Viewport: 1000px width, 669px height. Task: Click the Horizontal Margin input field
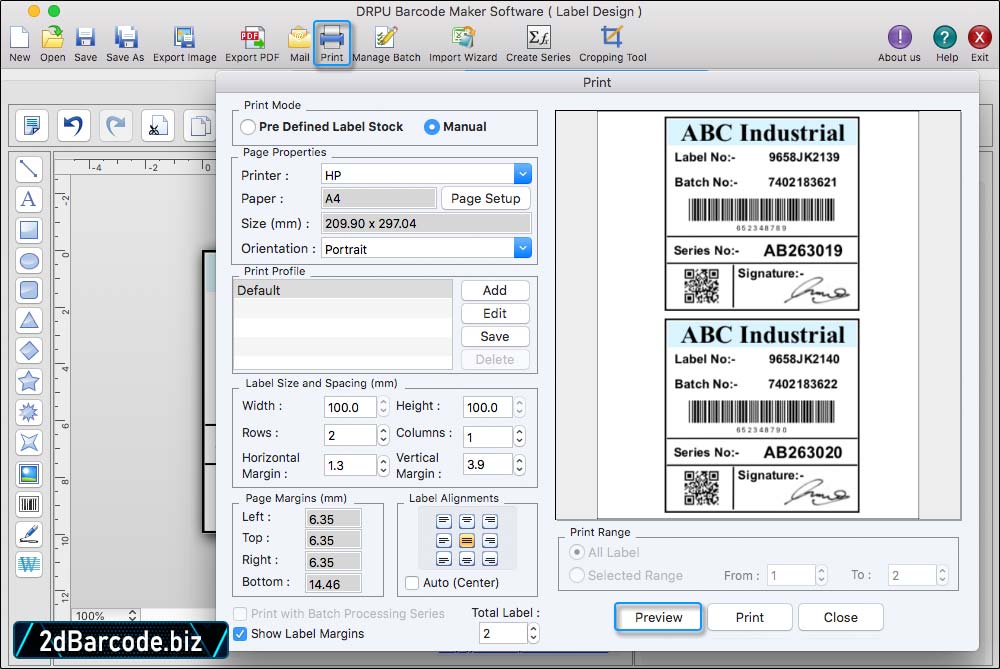(x=350, y=465)
